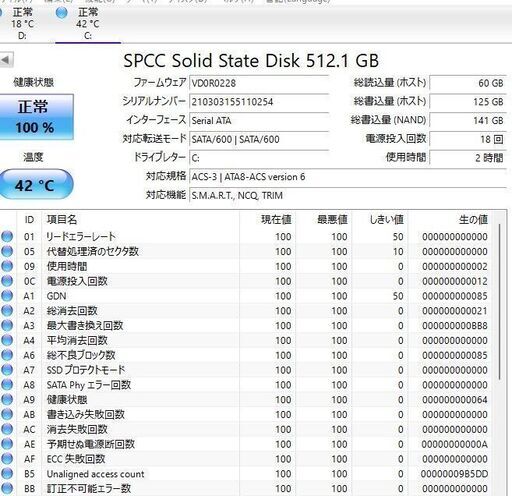Click the status orb of row 01
512x496 pixels.
tap(7, 236)
